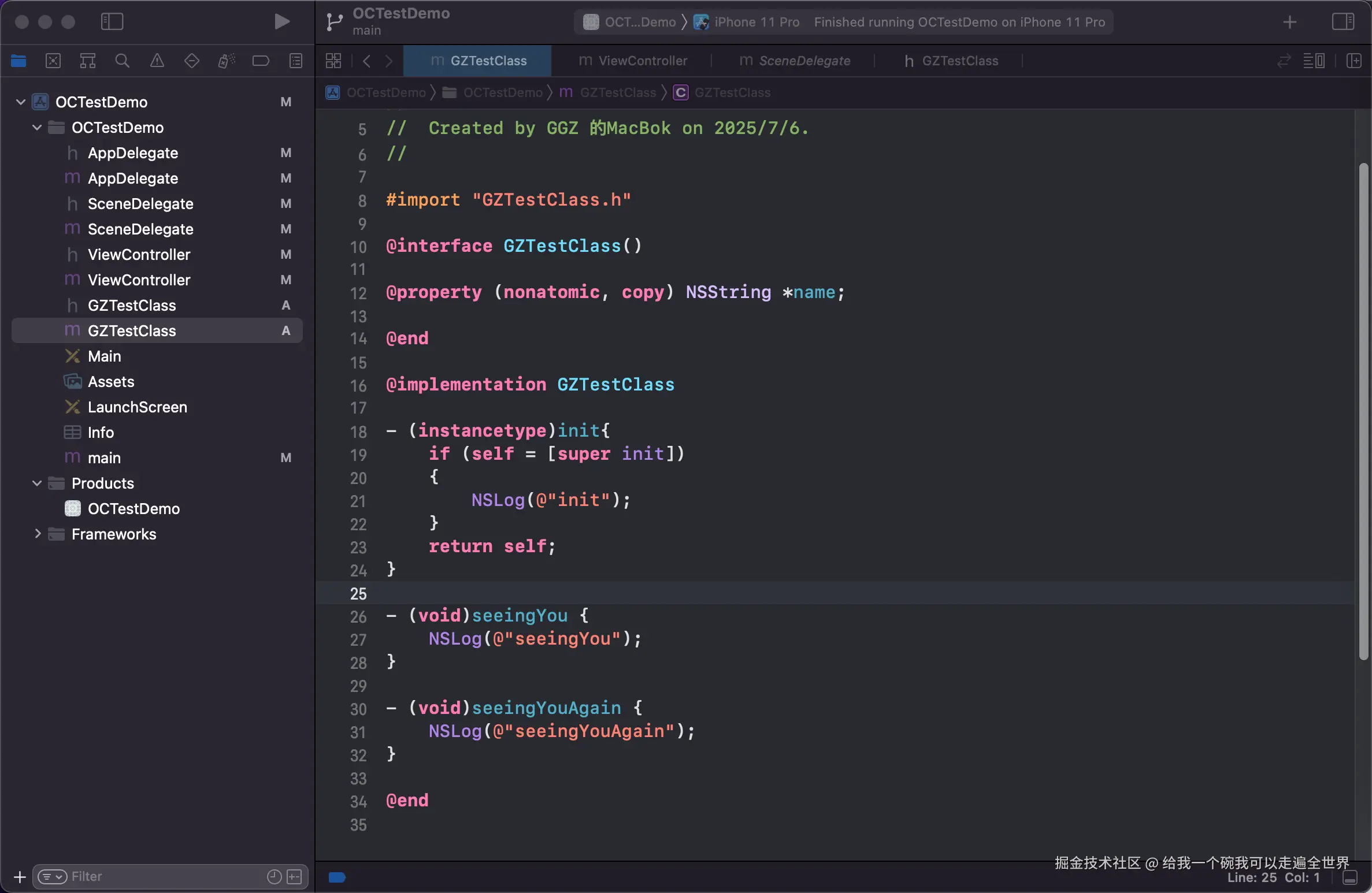Open the Report navigator icon
The width and height of the screenshot is (1372, 893).
click(x=295, y=61)
